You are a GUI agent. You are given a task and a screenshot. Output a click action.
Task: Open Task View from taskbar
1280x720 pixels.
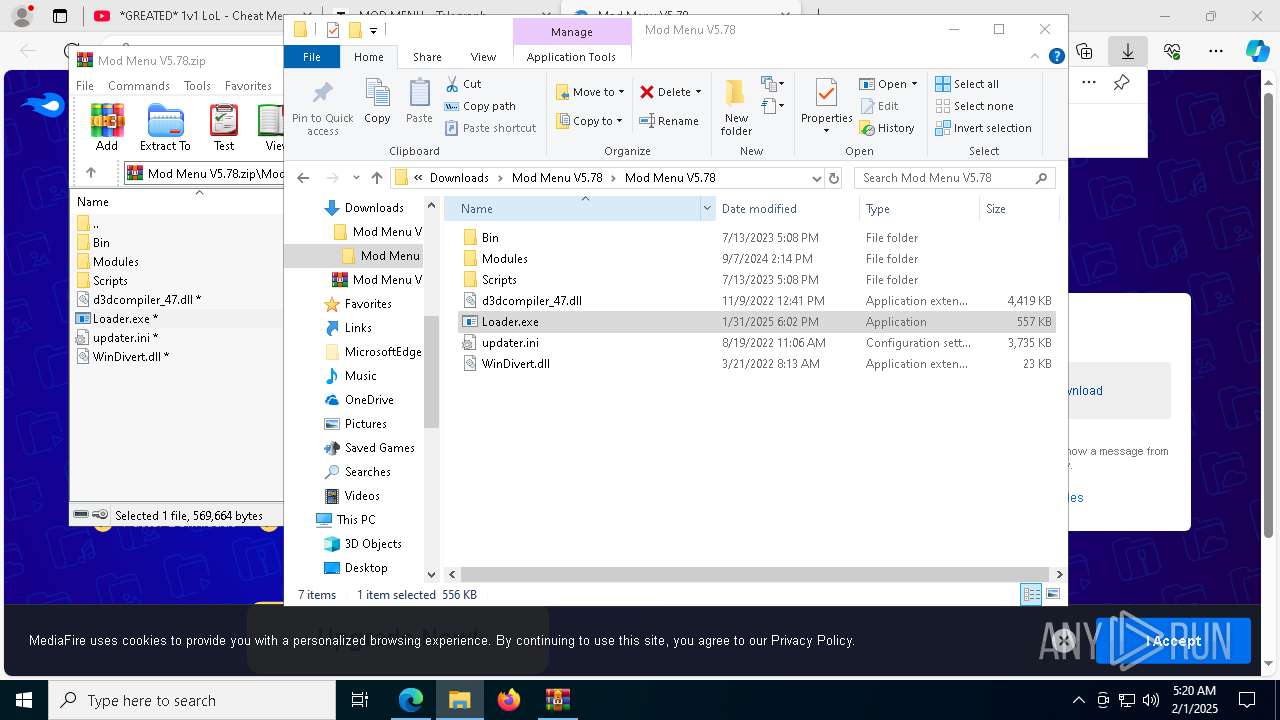pos(360,700)
